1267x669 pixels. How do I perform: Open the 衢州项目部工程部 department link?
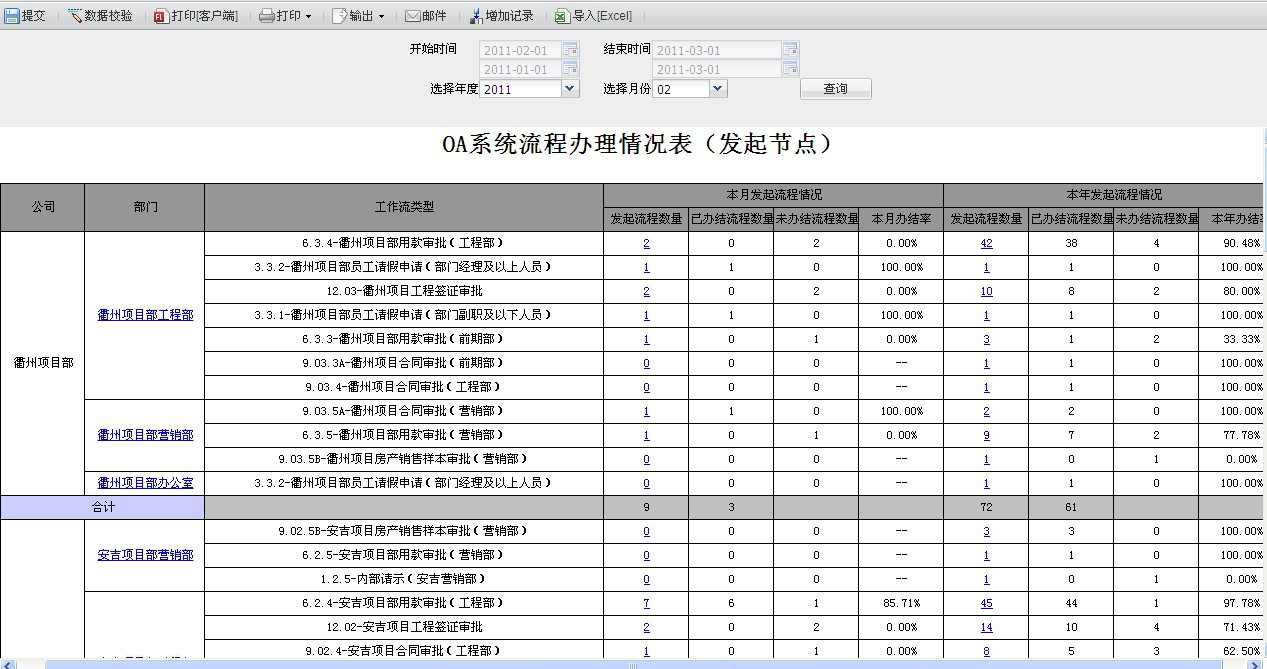point(145,315)
